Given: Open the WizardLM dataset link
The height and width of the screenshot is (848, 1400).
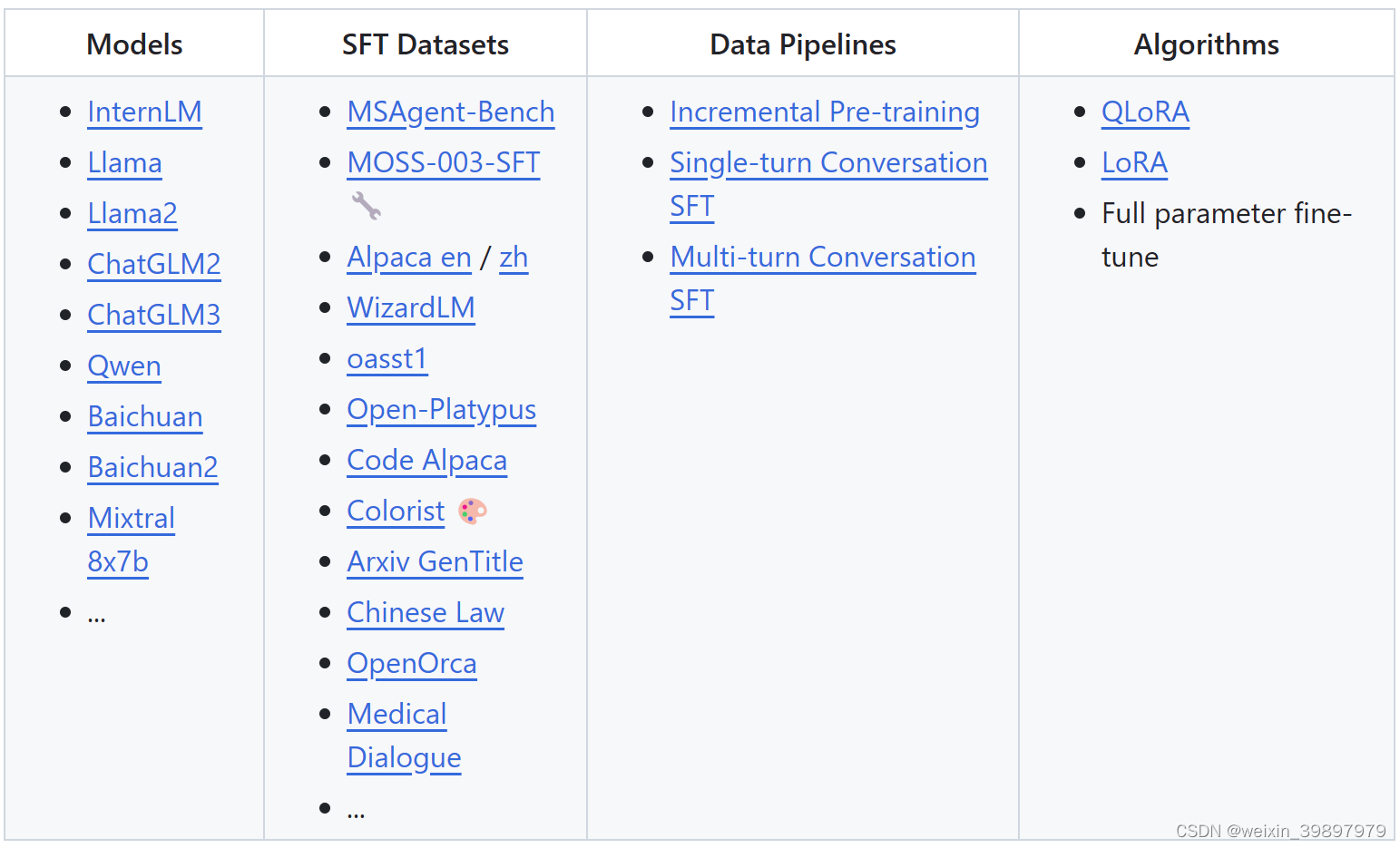Looking at the screenshot, I should pyautogui.click(x=411, y=308).
